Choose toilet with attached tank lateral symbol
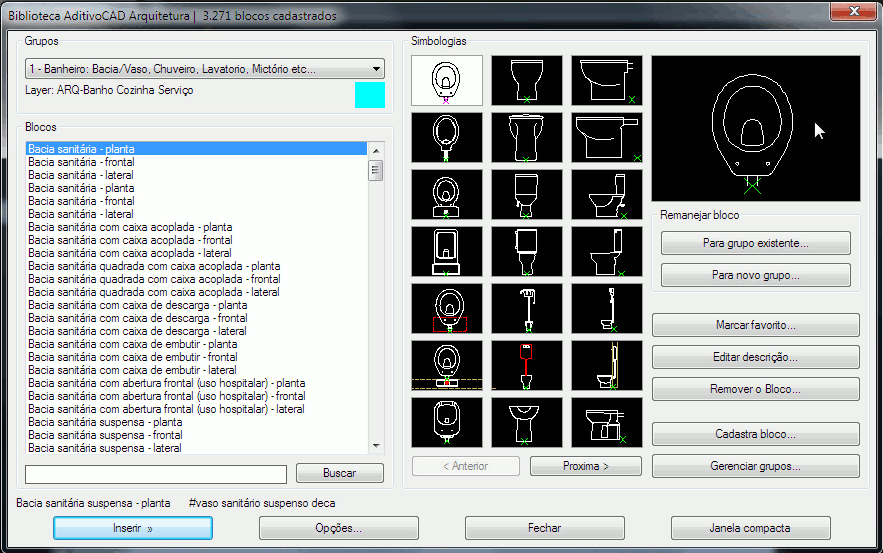Image resolution: width=883 pixels, height=553 pixels. pyautogui.click(x=606, y=194)
